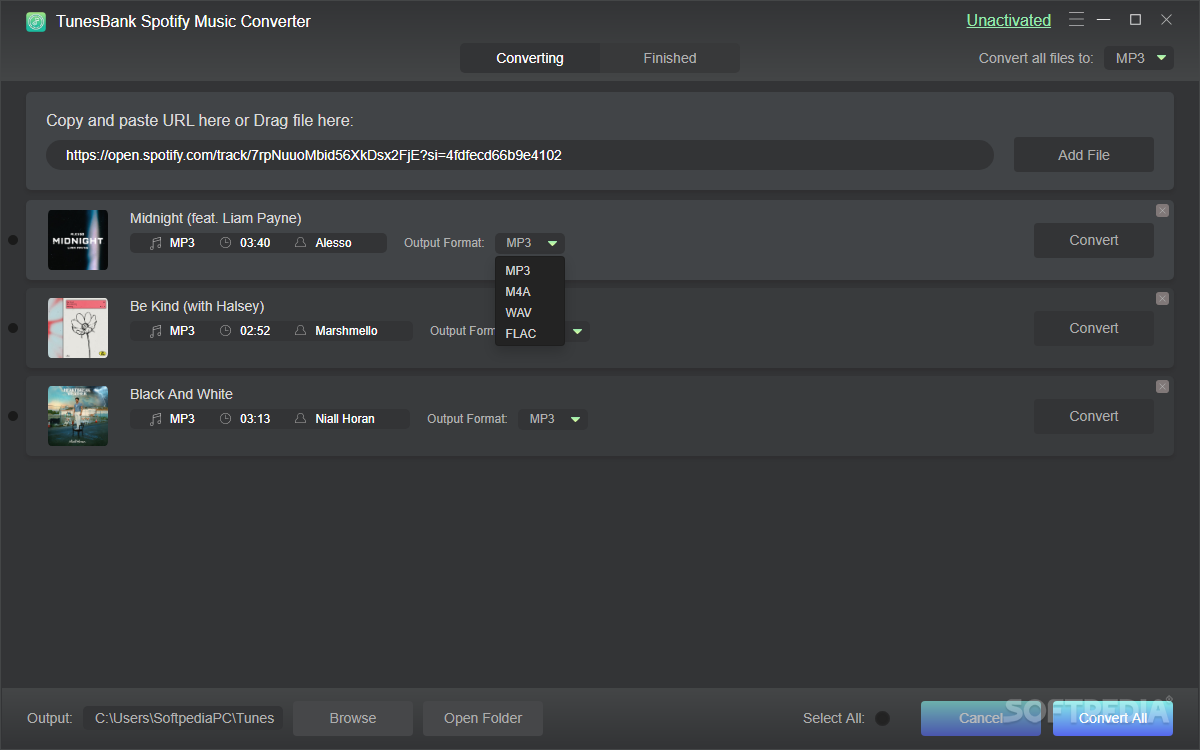Click the Cancel button
Screen dimensions: 1200x750
click(x=981, y=718)
